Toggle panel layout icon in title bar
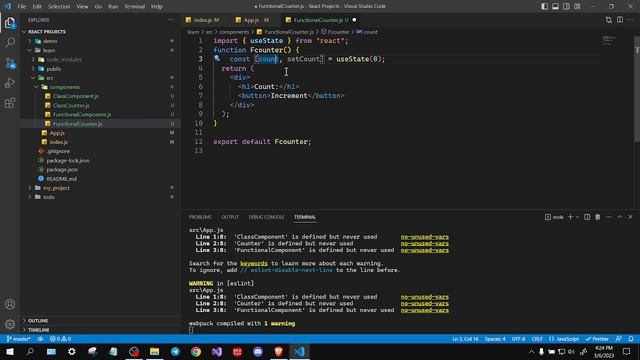640x360 pixels. point(556,6)
